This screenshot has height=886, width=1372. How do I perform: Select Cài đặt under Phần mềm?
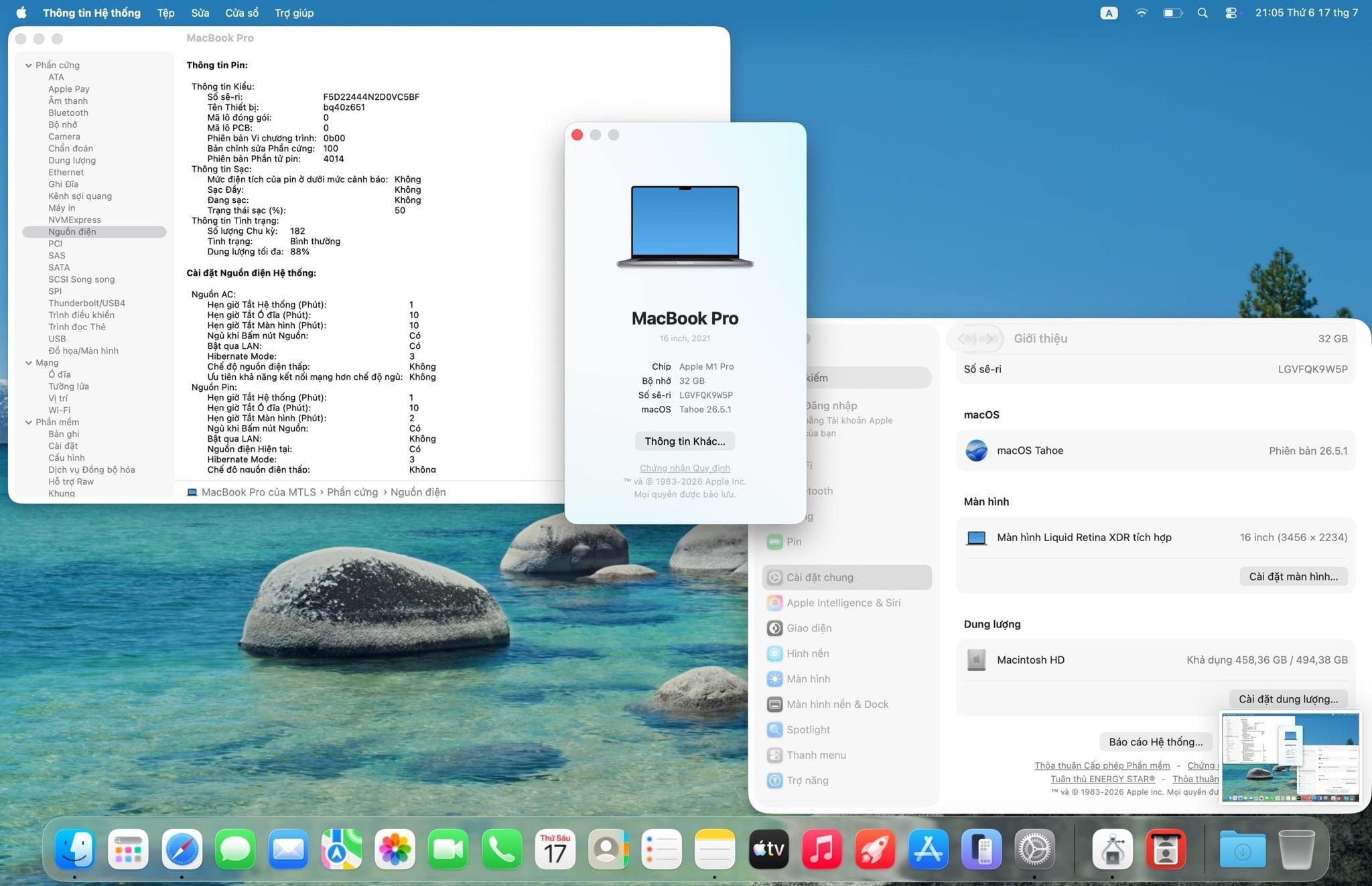click(x=63, y=446)
